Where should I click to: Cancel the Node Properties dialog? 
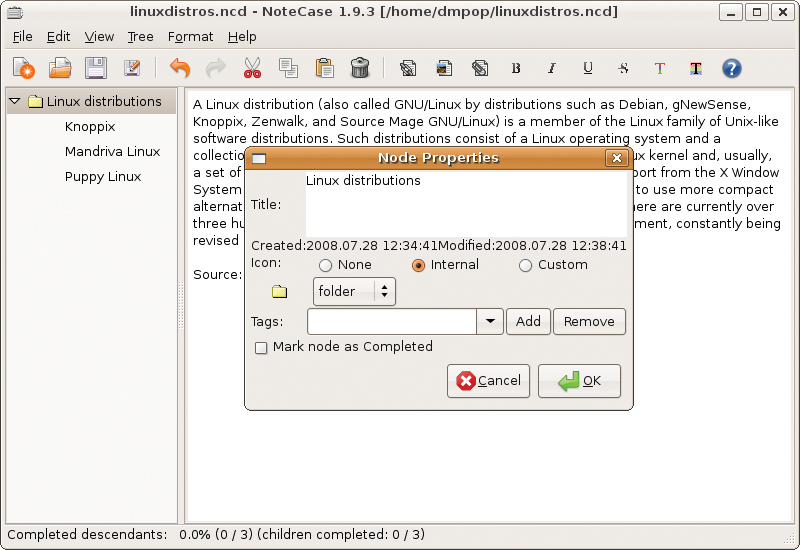click(x=488, y=381)
